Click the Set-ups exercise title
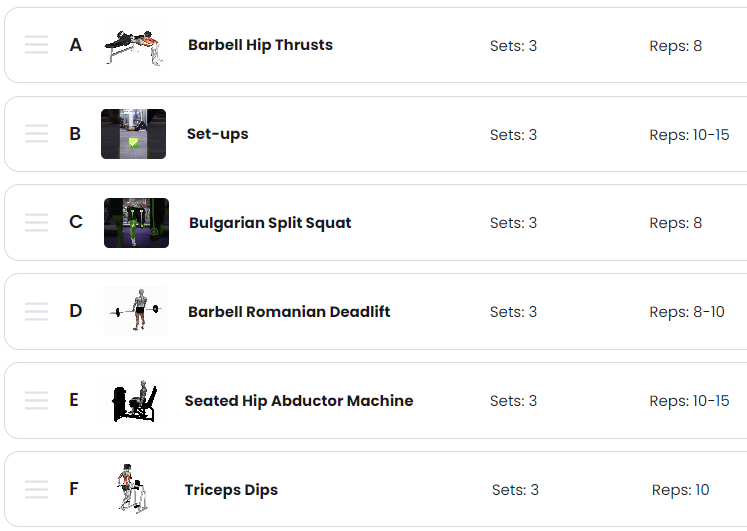 (x=217, y=134)
